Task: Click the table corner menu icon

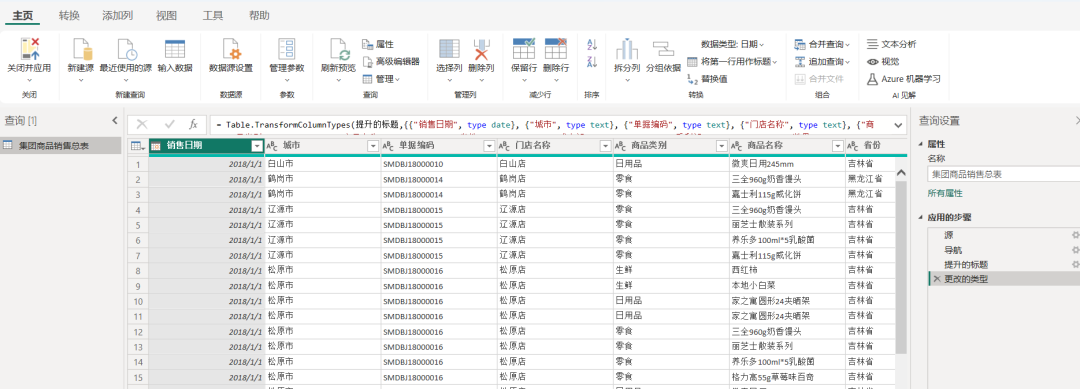Action: click(137, 146)
